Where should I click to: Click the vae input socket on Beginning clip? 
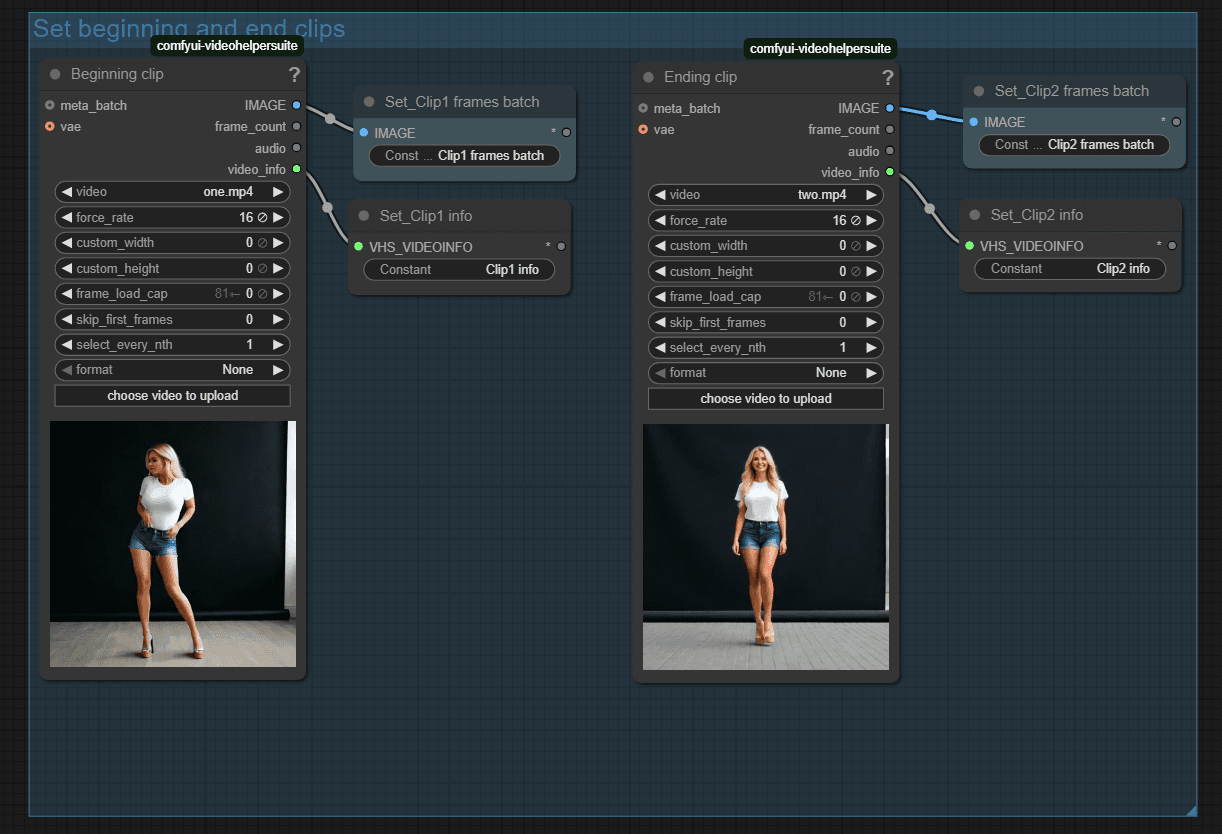[49, 127]
